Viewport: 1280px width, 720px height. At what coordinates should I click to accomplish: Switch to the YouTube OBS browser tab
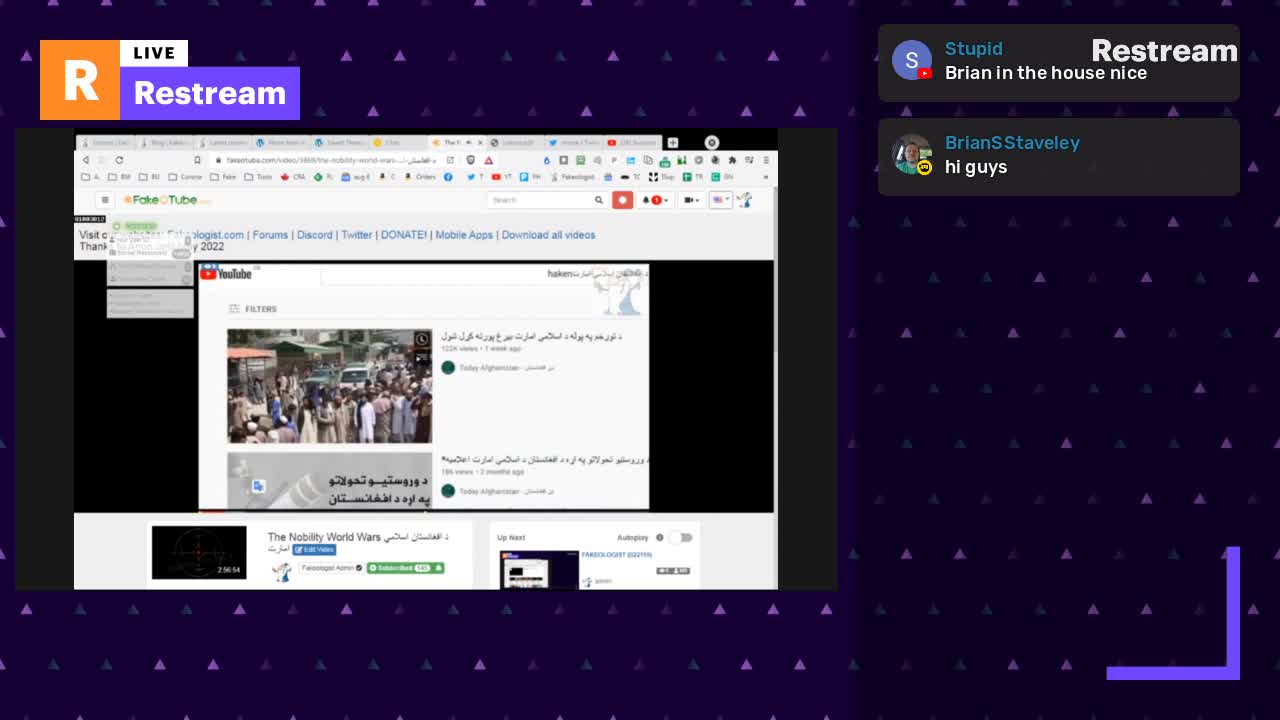coord(632,143)
